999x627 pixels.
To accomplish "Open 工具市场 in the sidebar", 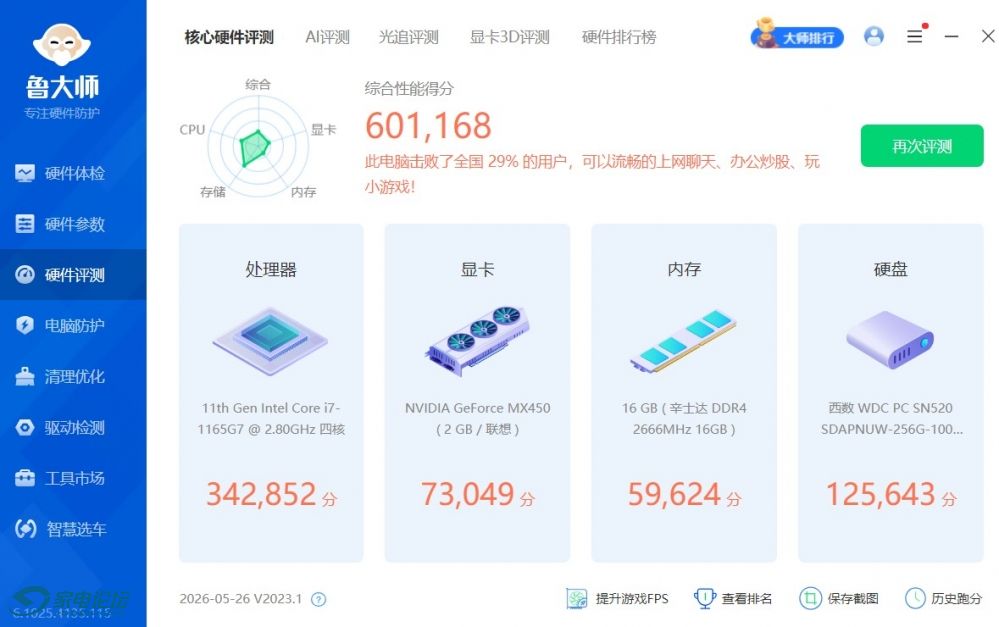I will pyautogui.click(x=73, y=478).
